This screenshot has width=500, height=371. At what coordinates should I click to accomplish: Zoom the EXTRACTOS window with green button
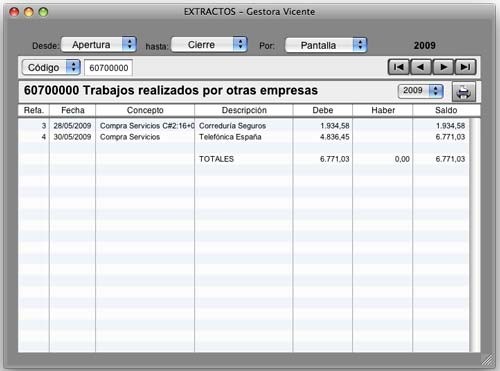[x=43, y=12]
